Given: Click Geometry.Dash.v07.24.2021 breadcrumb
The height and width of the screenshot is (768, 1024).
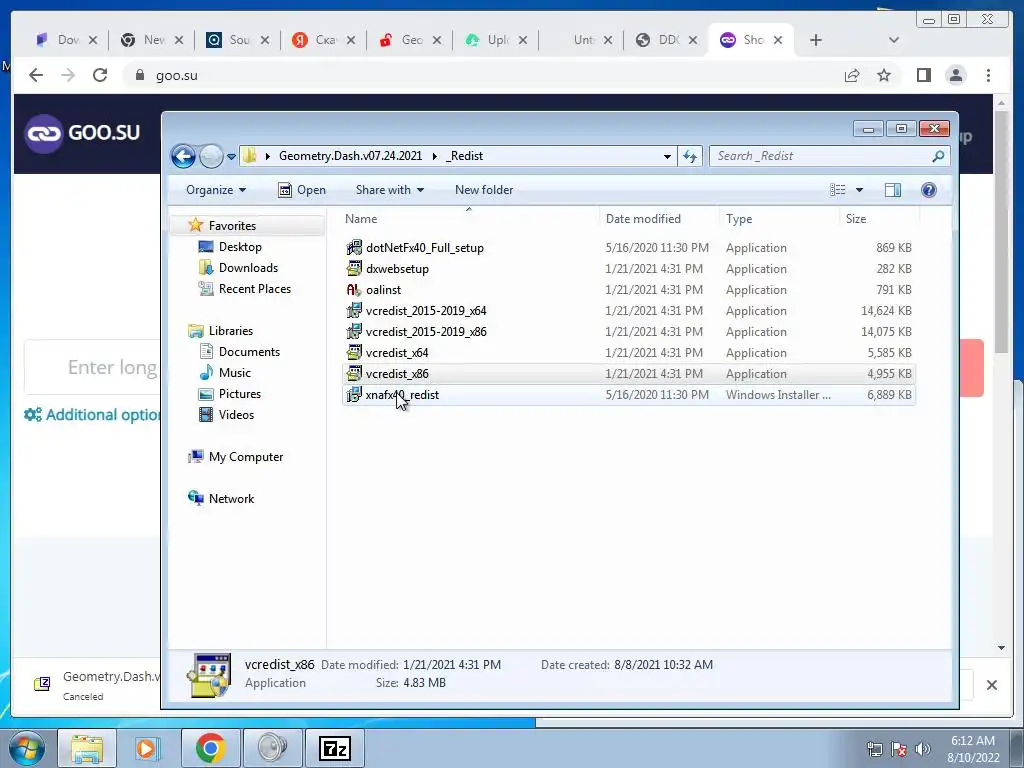Looking at the screenshot, I should 350,156.
